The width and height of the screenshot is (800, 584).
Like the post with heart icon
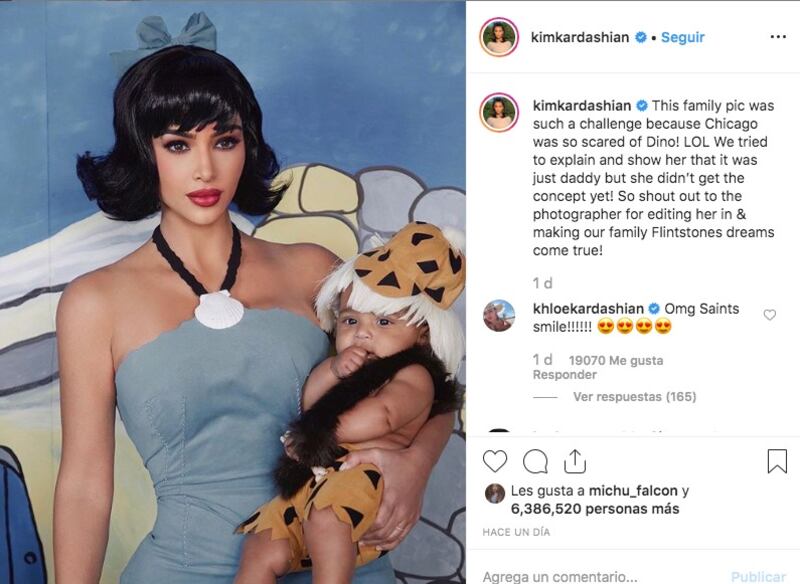click(495, 461)
